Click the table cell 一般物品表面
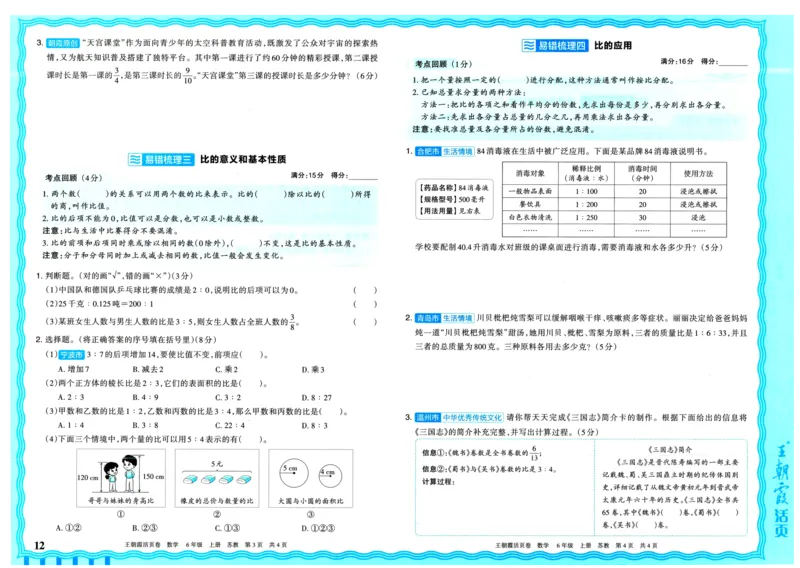800x568 pixels. pos(530,191)
